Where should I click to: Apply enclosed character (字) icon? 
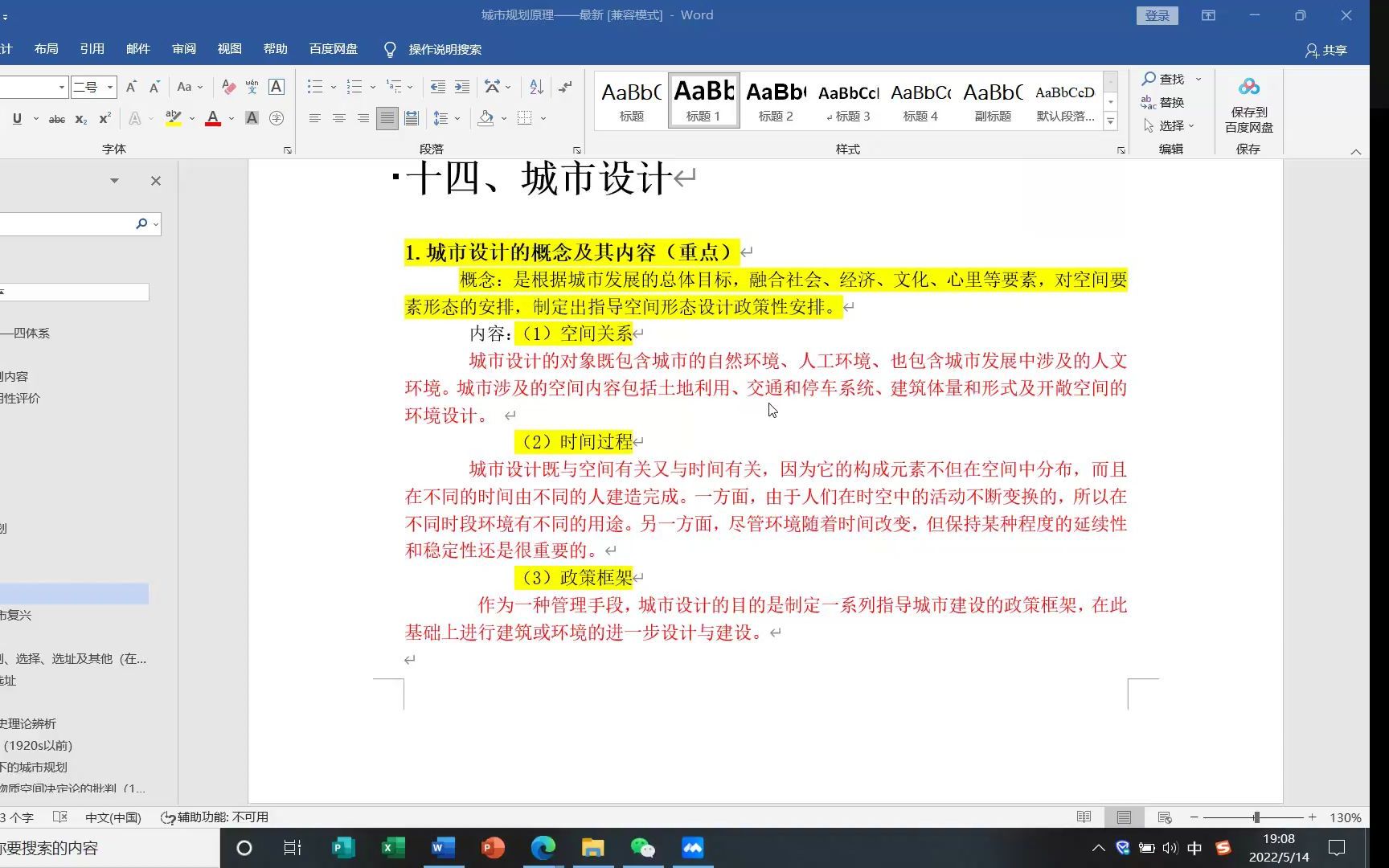[x=277, y=119]
